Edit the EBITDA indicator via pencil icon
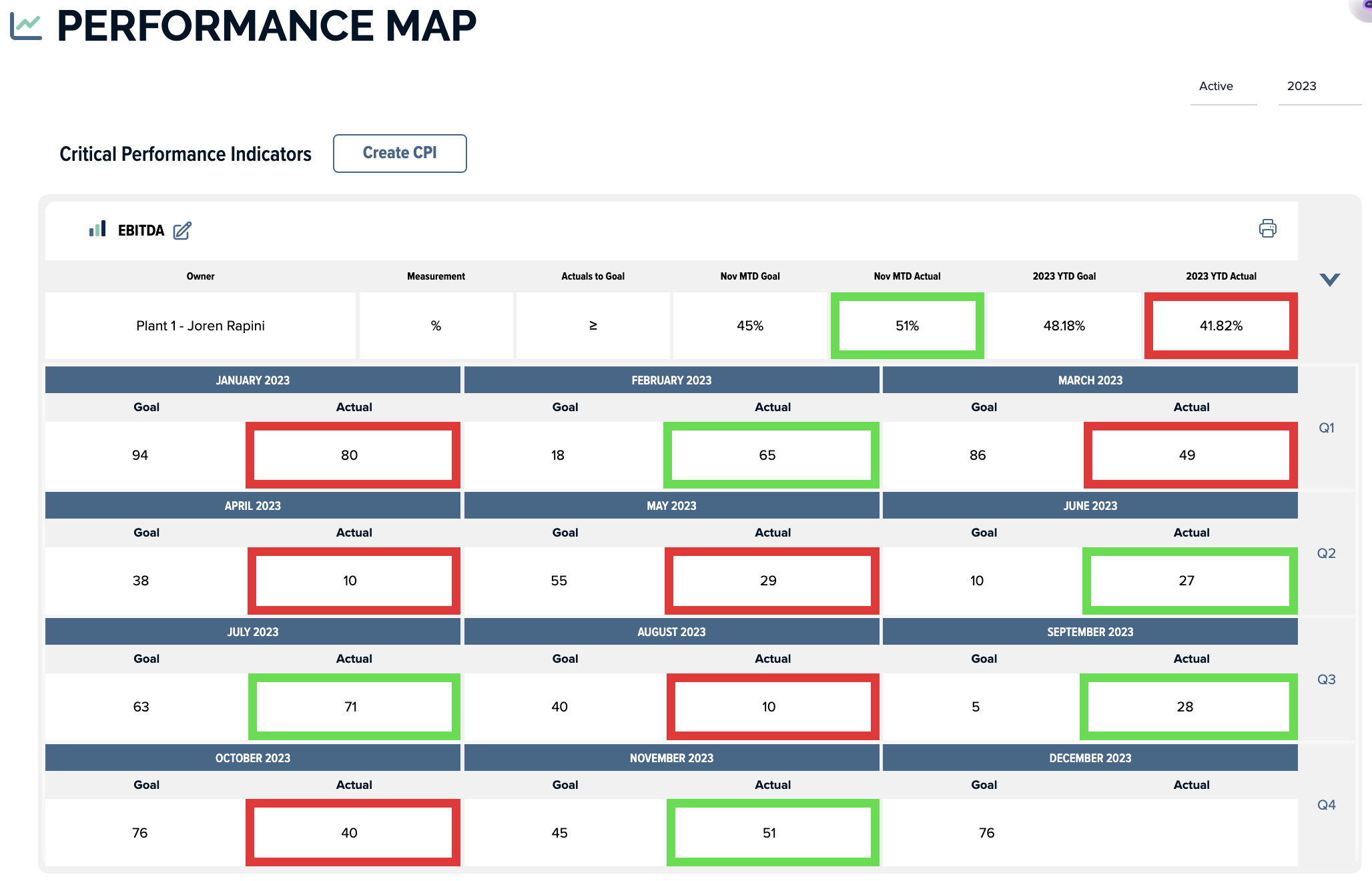Image resolution: width=1372 pixels, height=881 pixels. pos(182,231)
